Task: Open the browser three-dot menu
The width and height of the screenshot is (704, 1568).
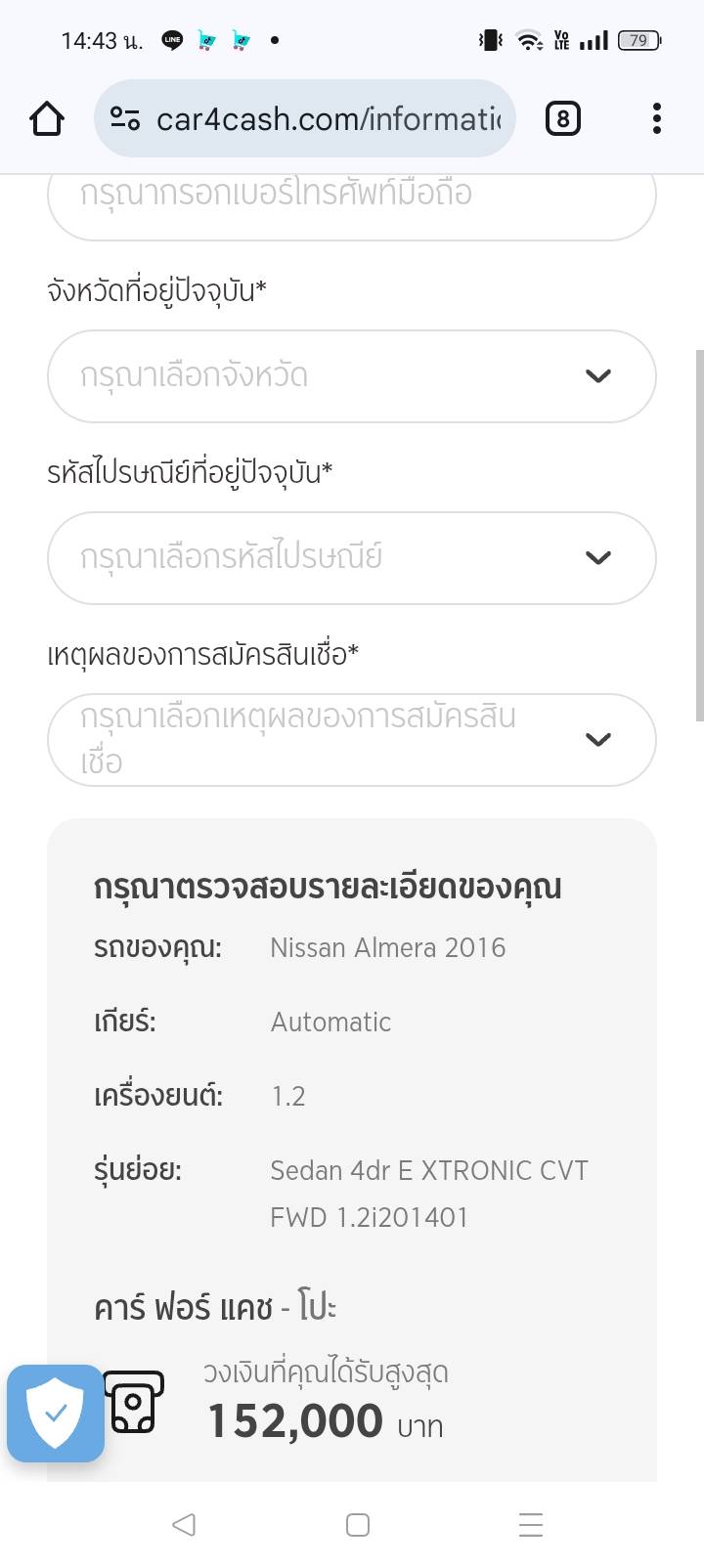Action: (x=656, y=119)
